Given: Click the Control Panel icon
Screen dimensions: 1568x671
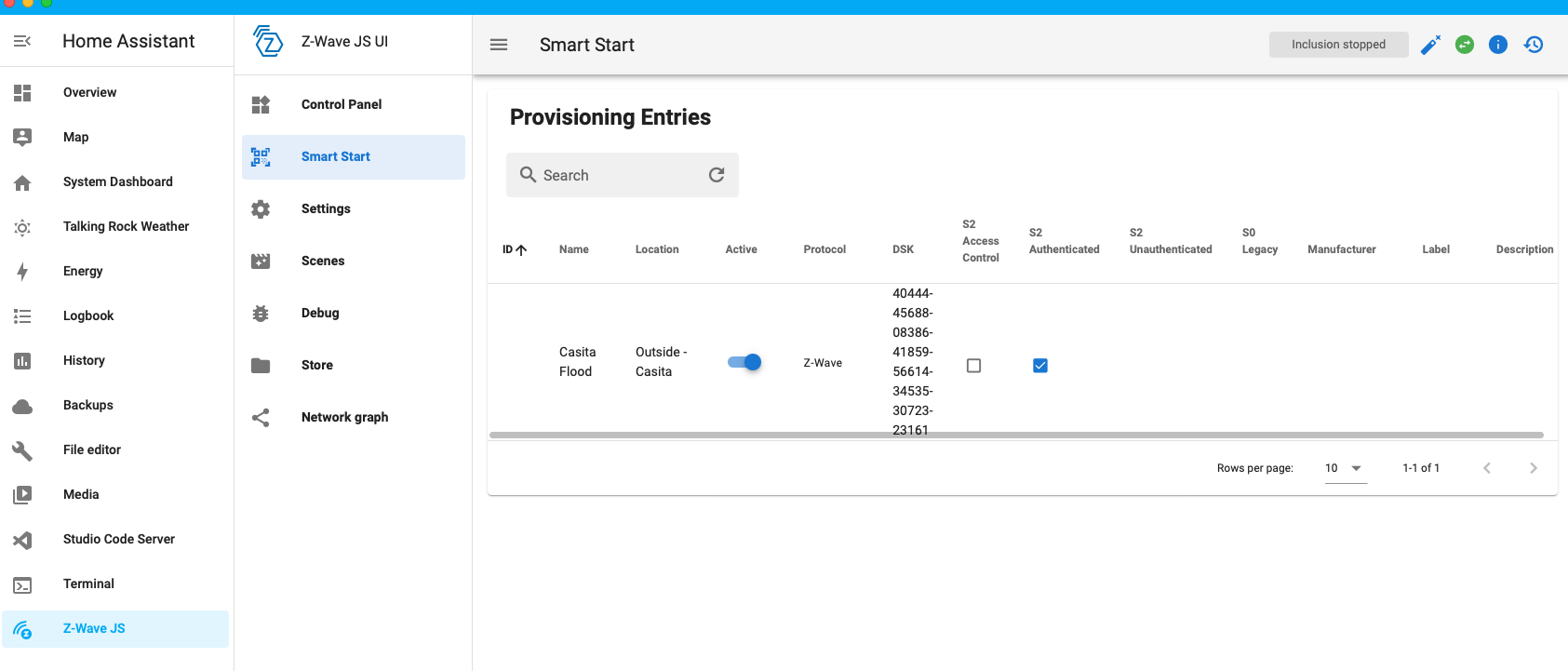Looking at the screenshot, I should [261, 104].
